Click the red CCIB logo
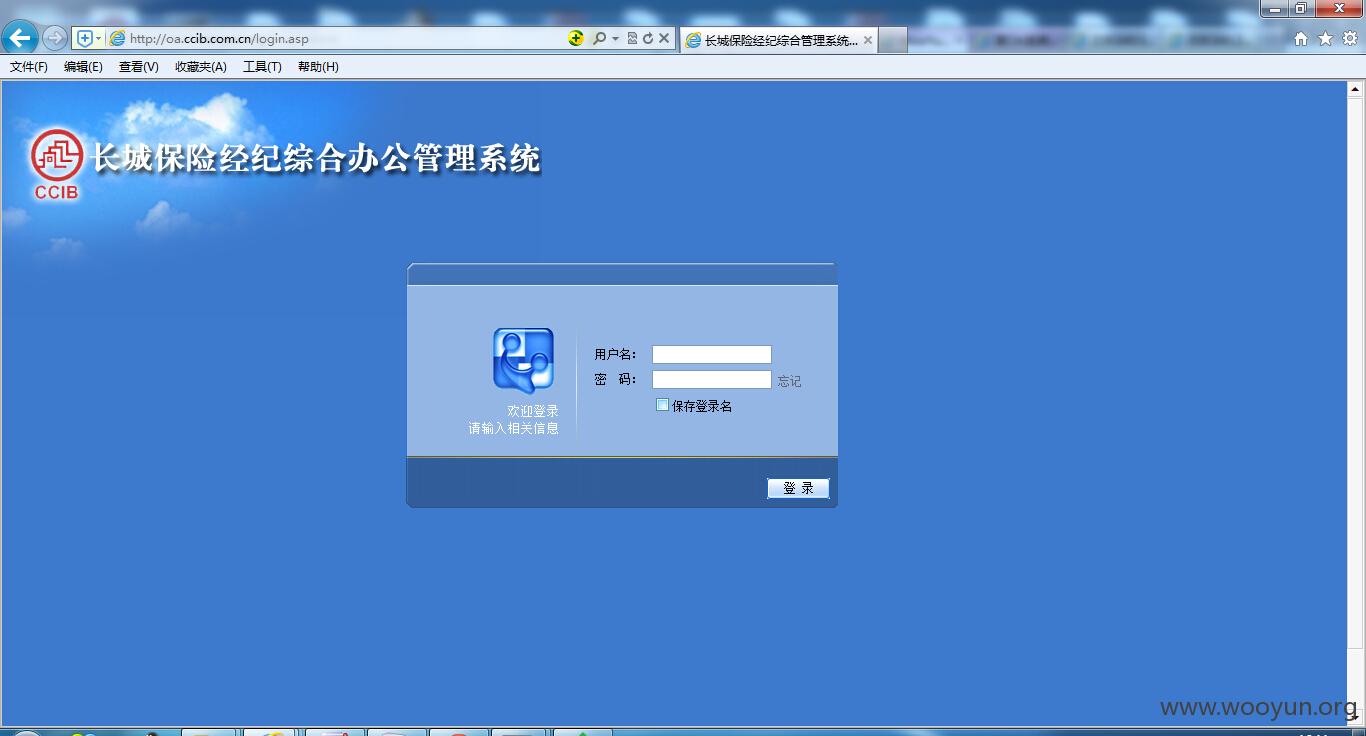Screen dimensions: 1366x736 click(x=56, y=165)
